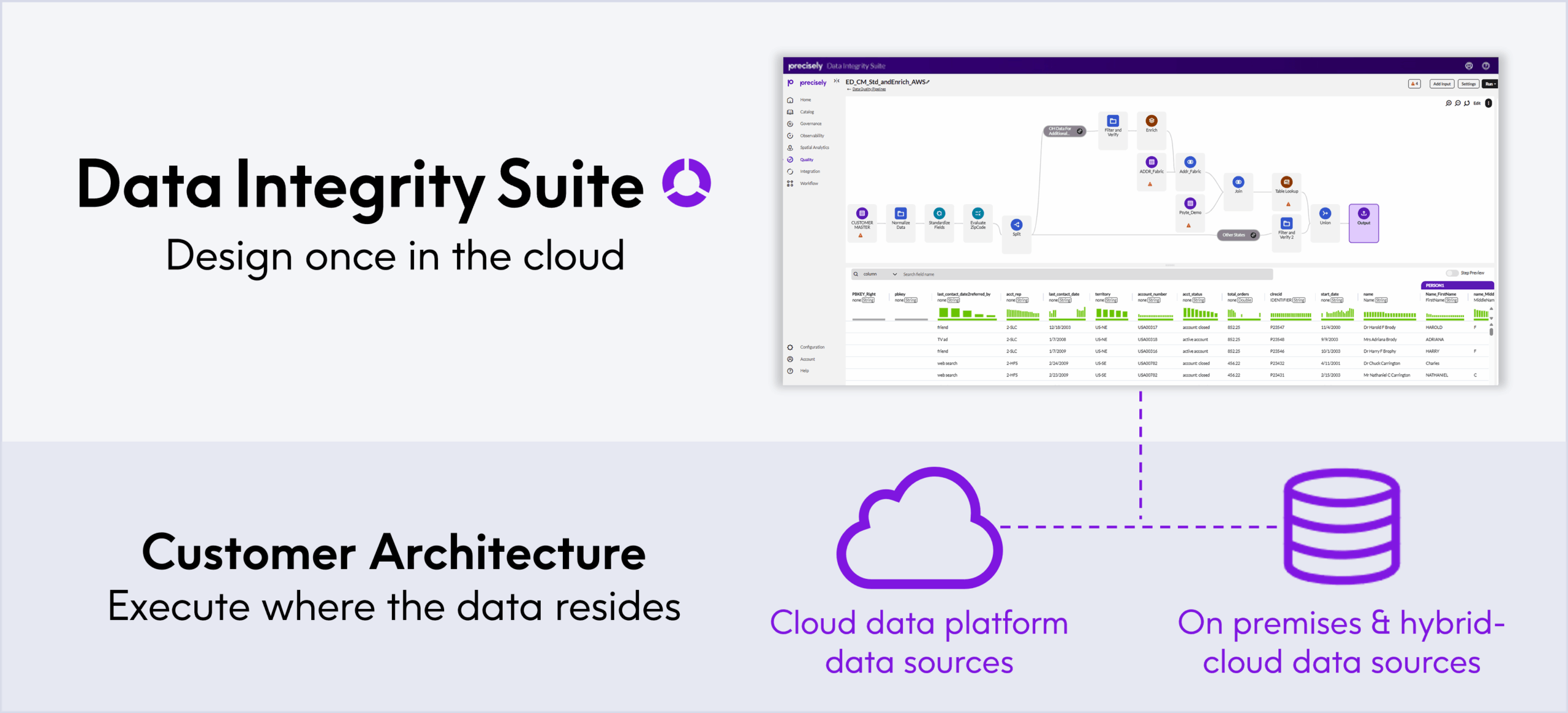The width and height of the screenshot is (1568, 713).
Task: Click the last_contact_date column header
Action: [1064, 295]
